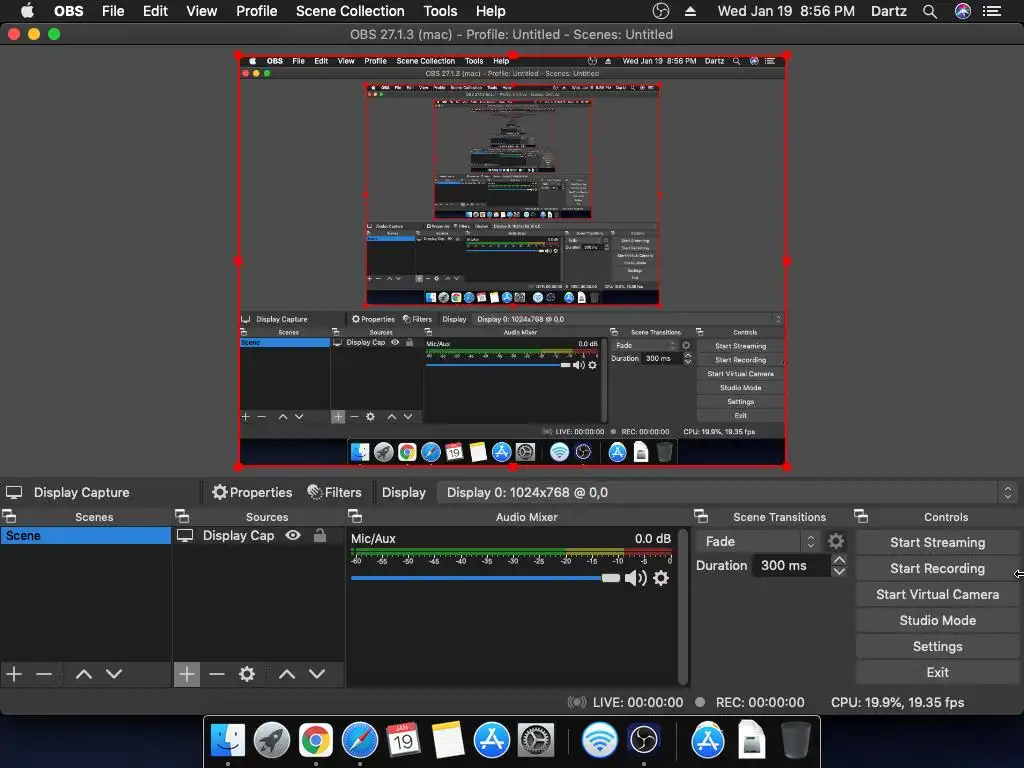The image size is (1024, 768).
Task: Decrease transition duration with the down arrow
Action: point(839,571)
